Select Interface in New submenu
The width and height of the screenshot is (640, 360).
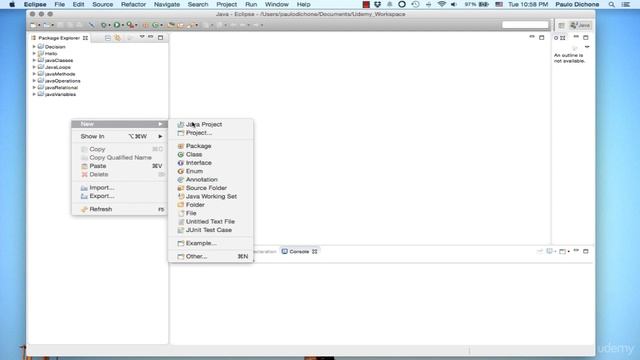tap(211, 162)
